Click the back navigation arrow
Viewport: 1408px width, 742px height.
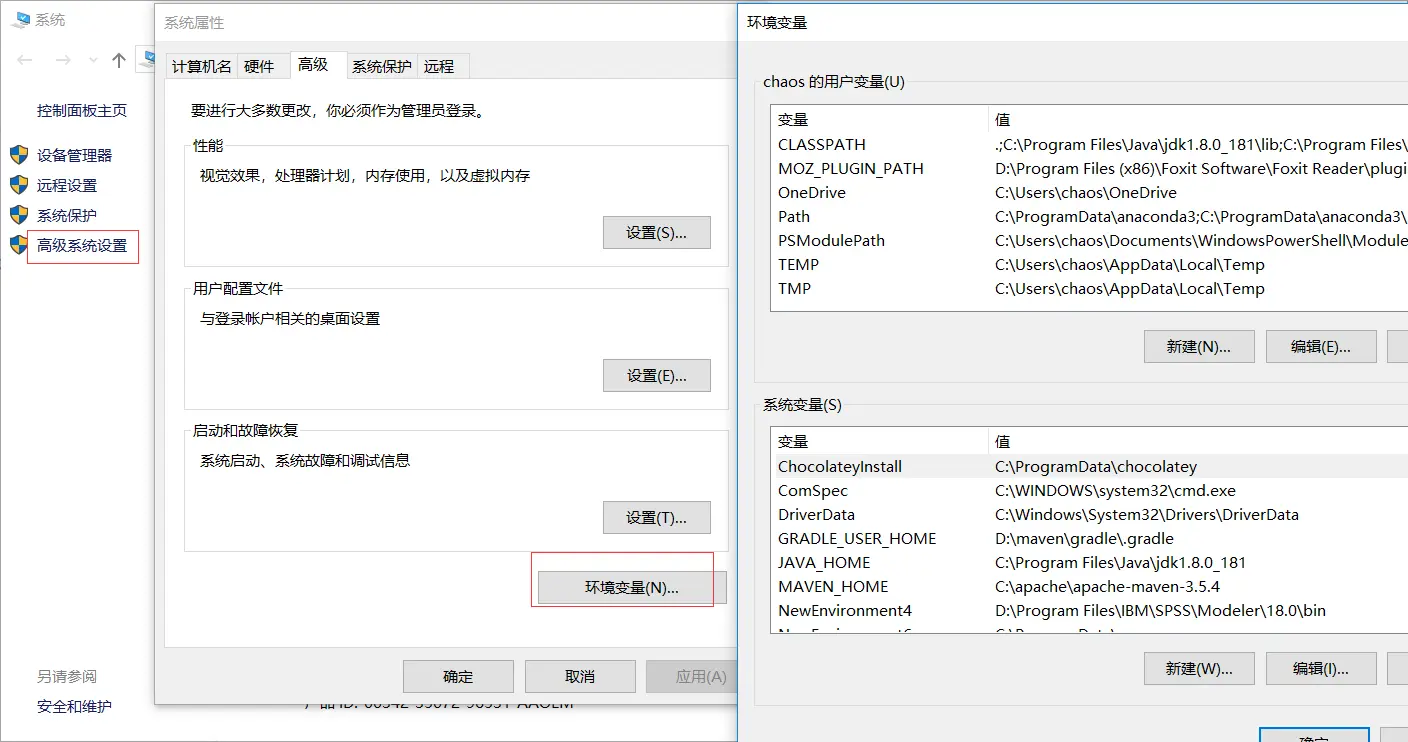(24, 60)
